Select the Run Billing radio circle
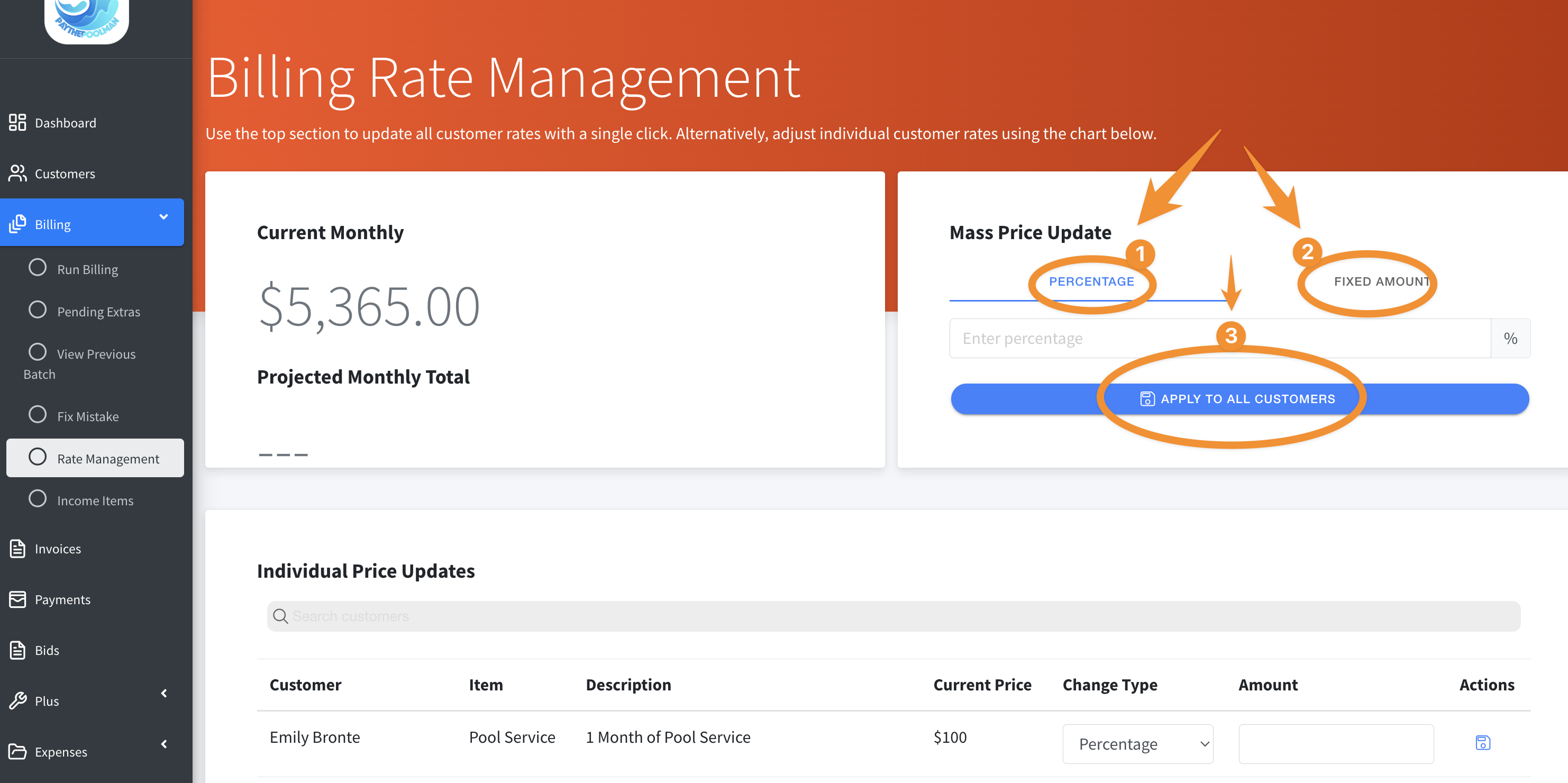The width and height of the screenshot is (1568, 783). point(38,267)
